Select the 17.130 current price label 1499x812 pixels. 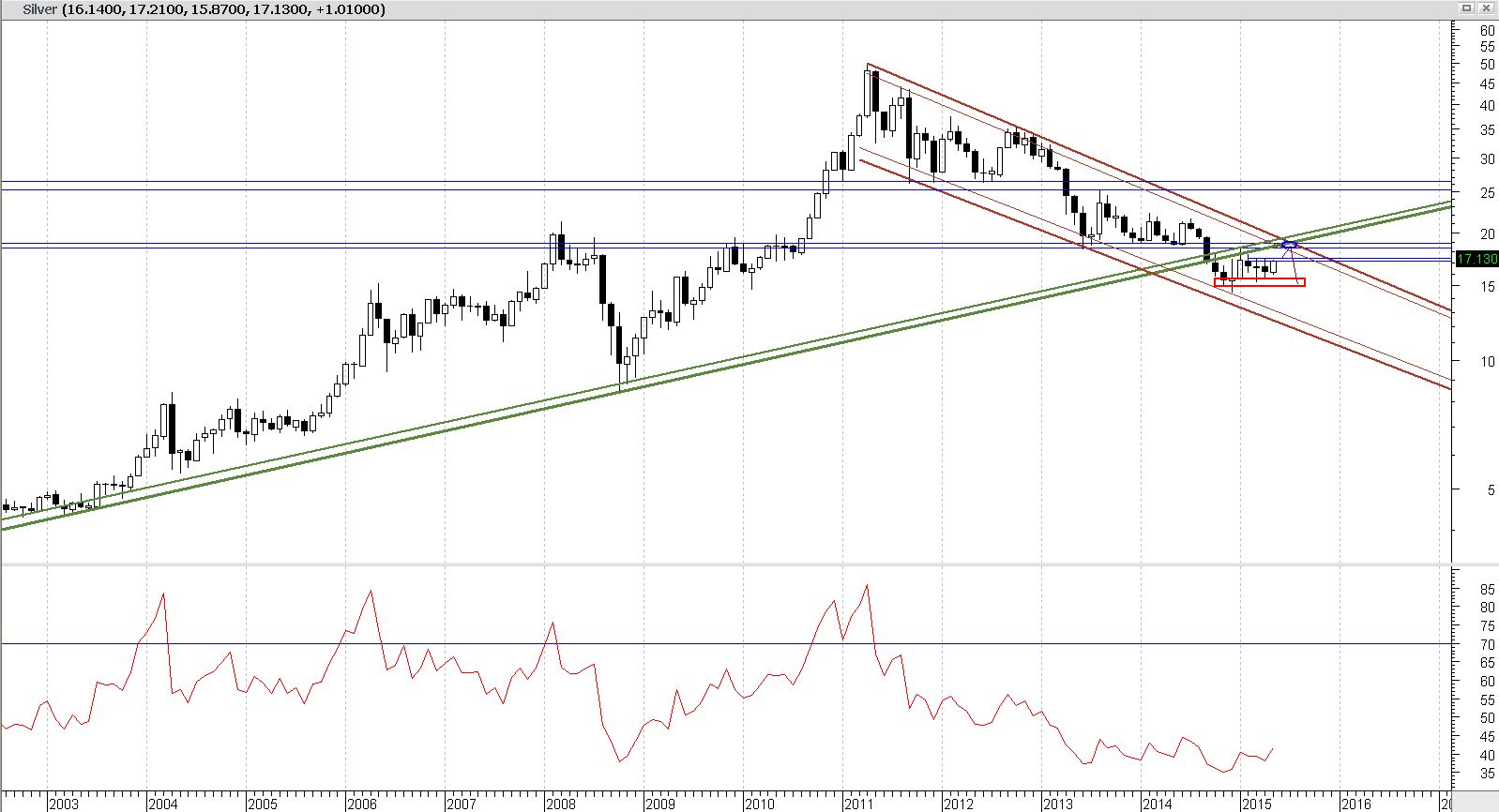click(1476, 259)
